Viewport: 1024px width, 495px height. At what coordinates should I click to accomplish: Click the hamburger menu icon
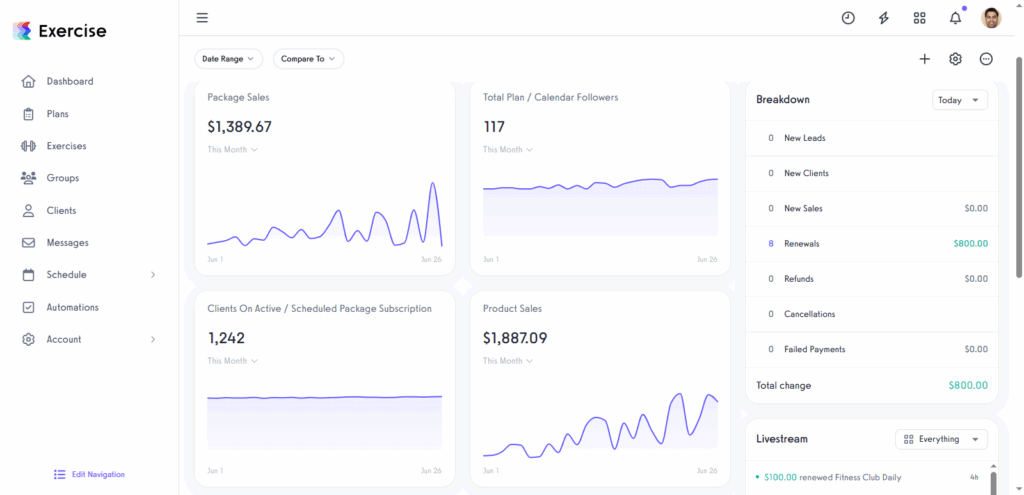point(202,18)
